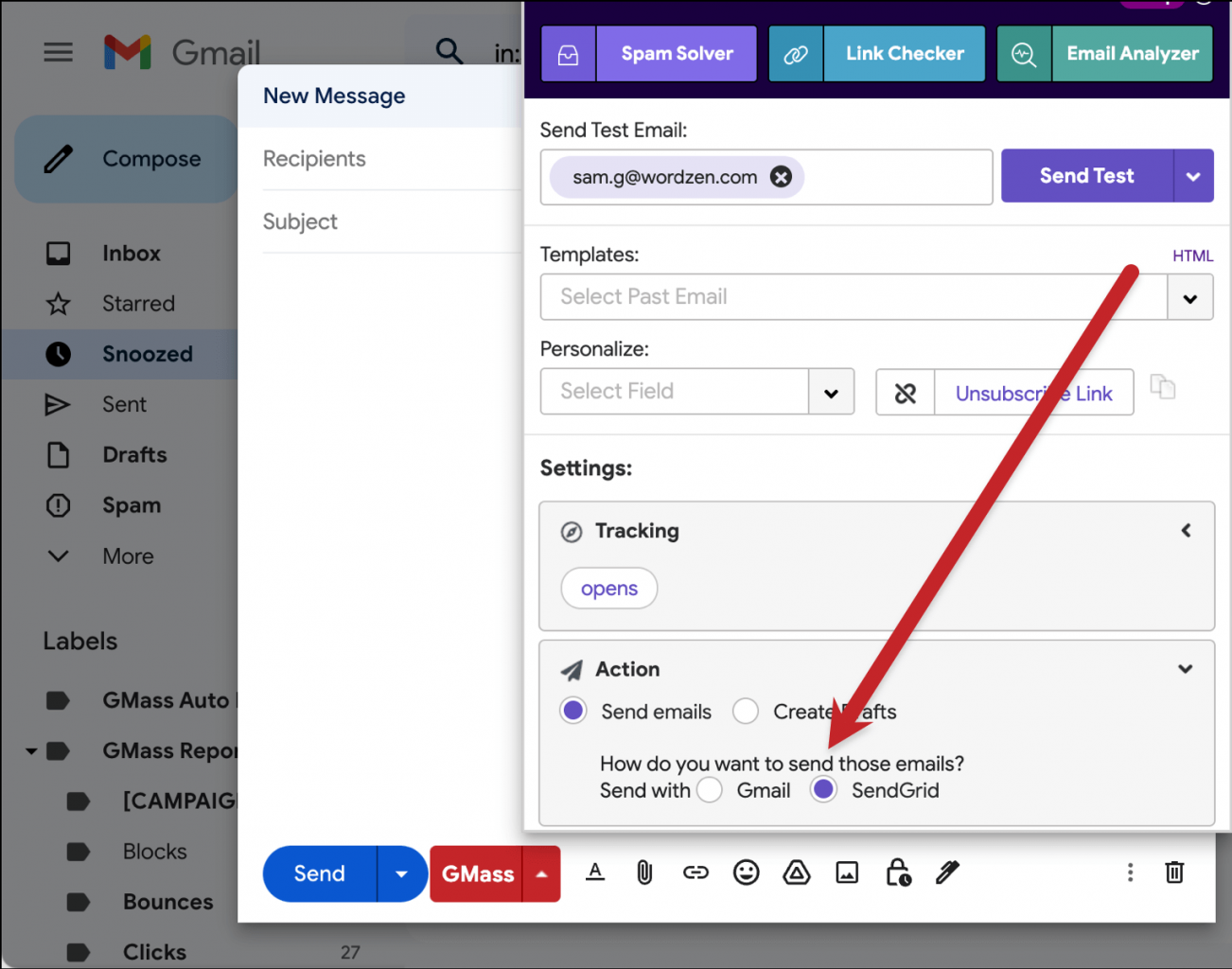
Task: Open the Gmail main menu hamburger icon
Action: tap(59, 52)
